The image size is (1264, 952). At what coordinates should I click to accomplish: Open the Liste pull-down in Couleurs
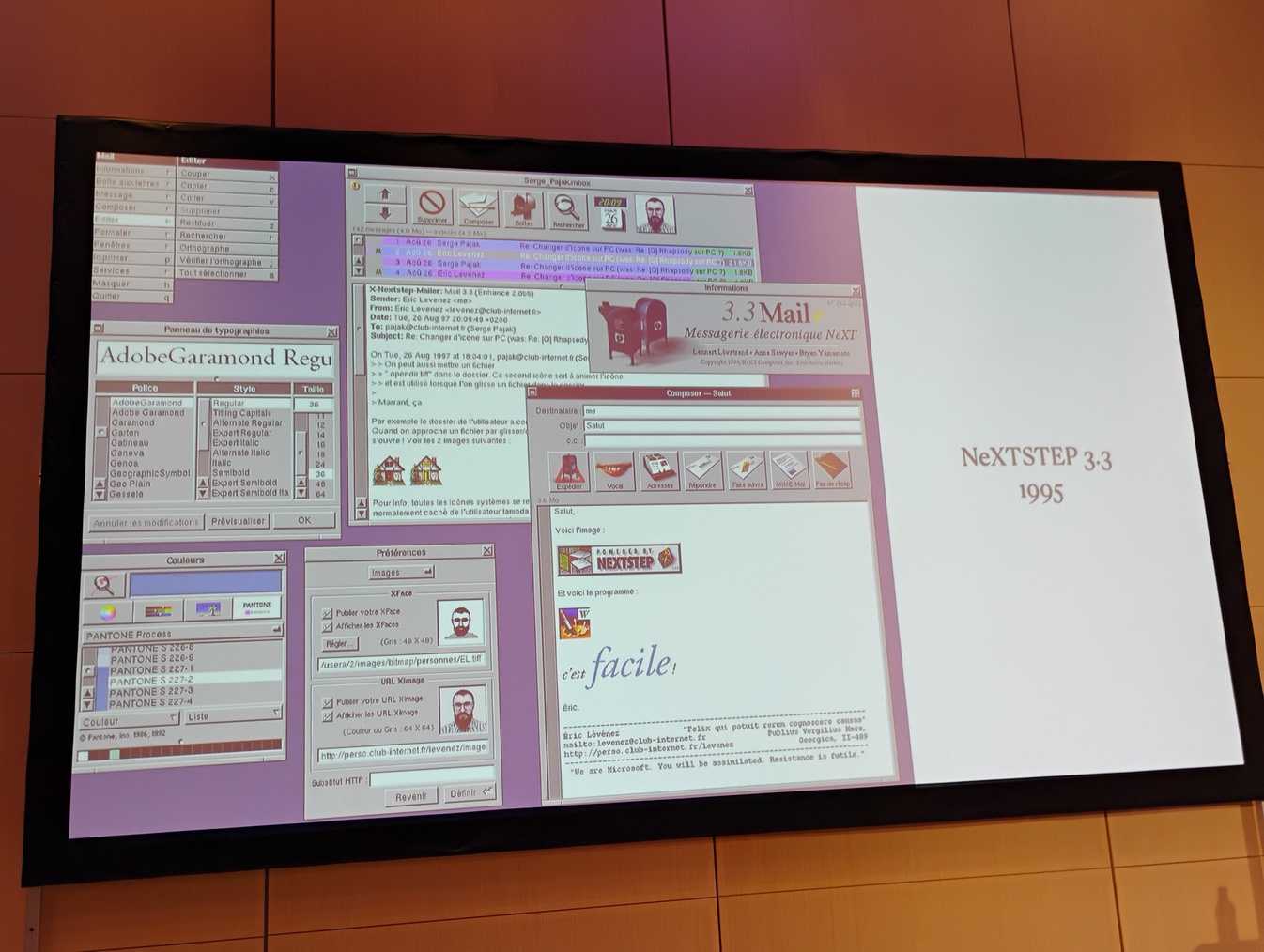(233, 715)
